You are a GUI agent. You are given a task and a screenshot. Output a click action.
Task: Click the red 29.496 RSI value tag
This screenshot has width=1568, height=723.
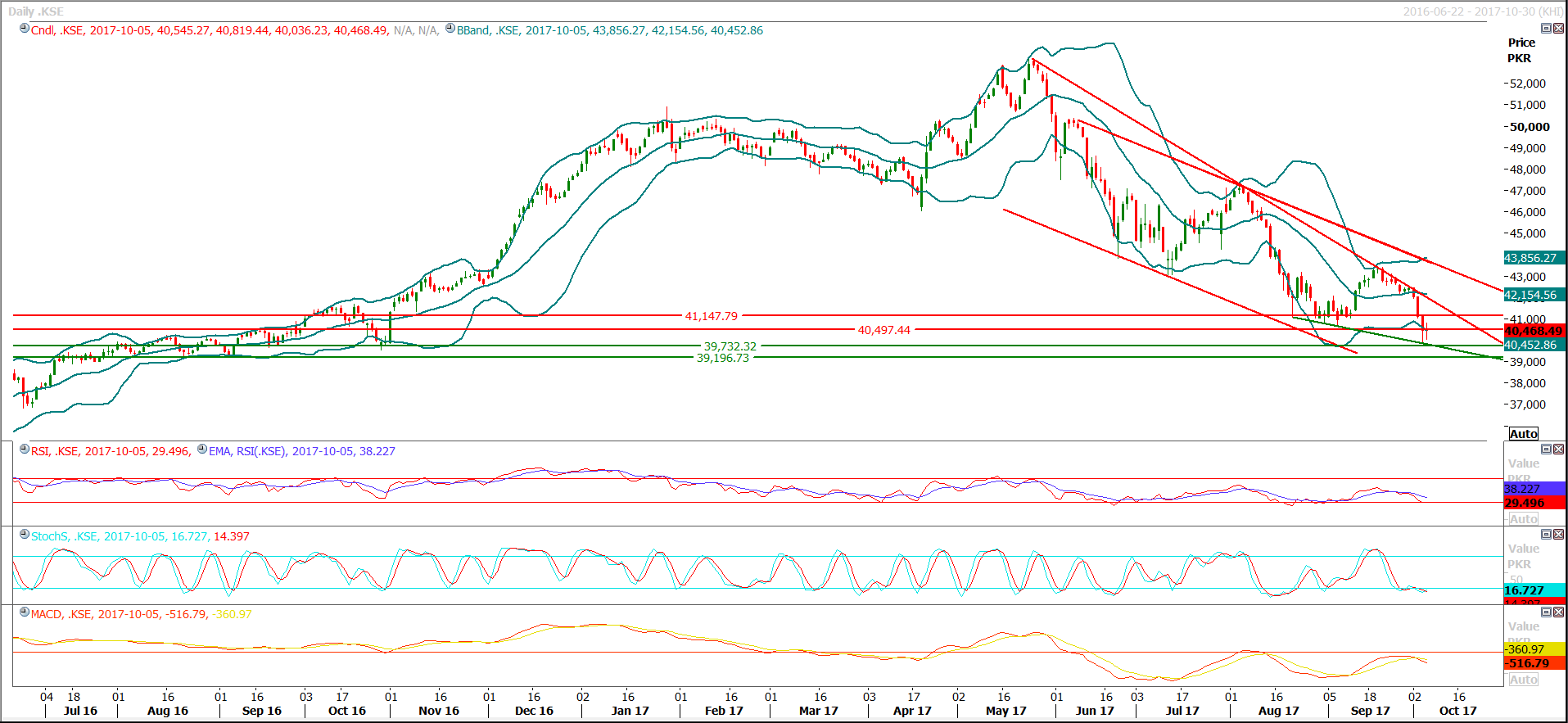[x=1534, y=503]
